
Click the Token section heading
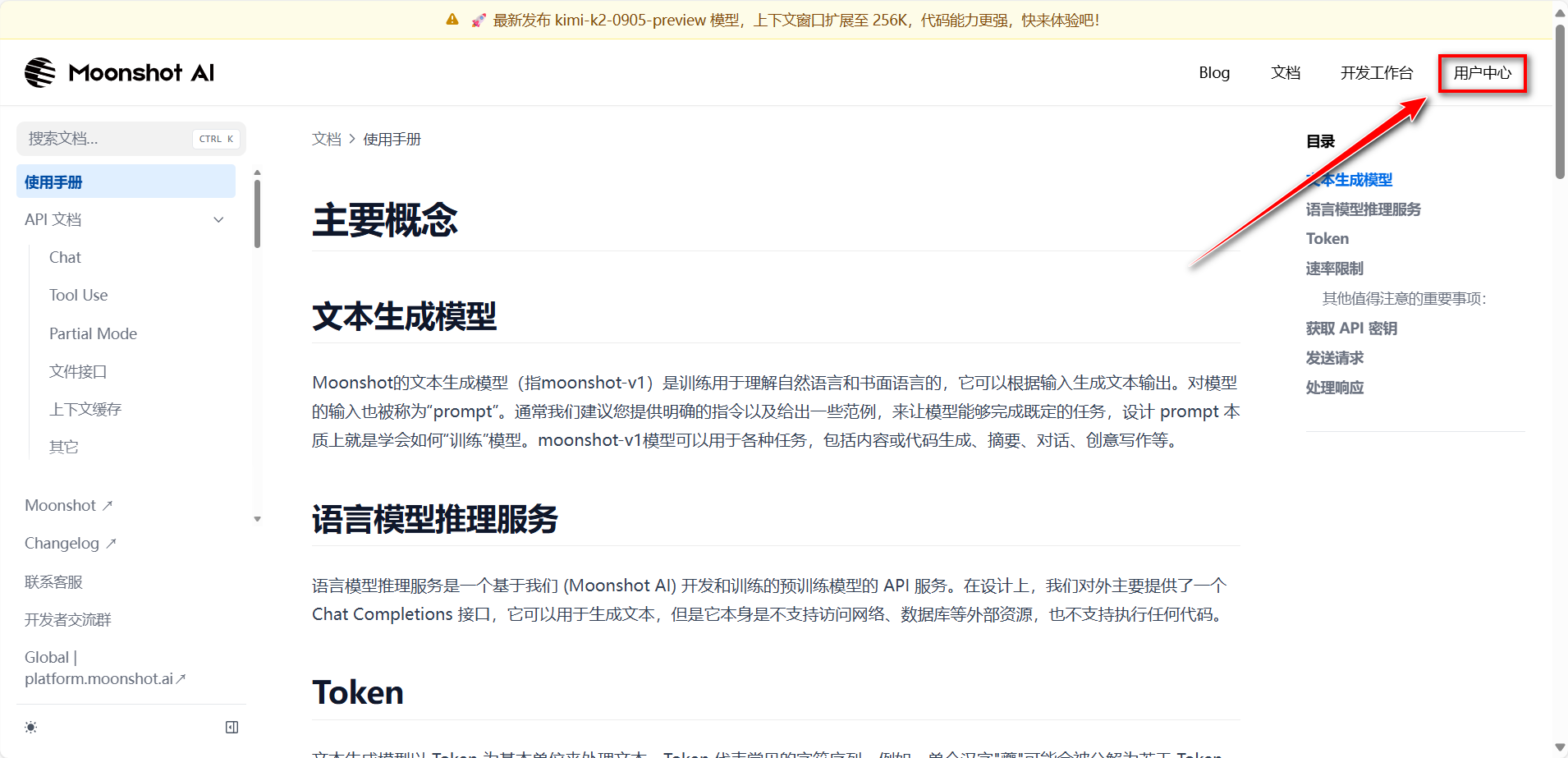click(358, 692)
